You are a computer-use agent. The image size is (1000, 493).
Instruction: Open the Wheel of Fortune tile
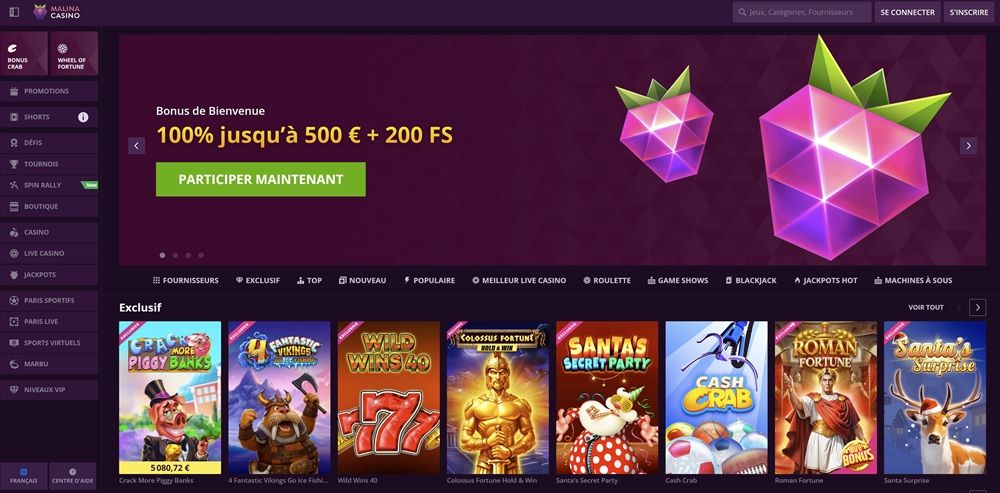click(74, 54)
